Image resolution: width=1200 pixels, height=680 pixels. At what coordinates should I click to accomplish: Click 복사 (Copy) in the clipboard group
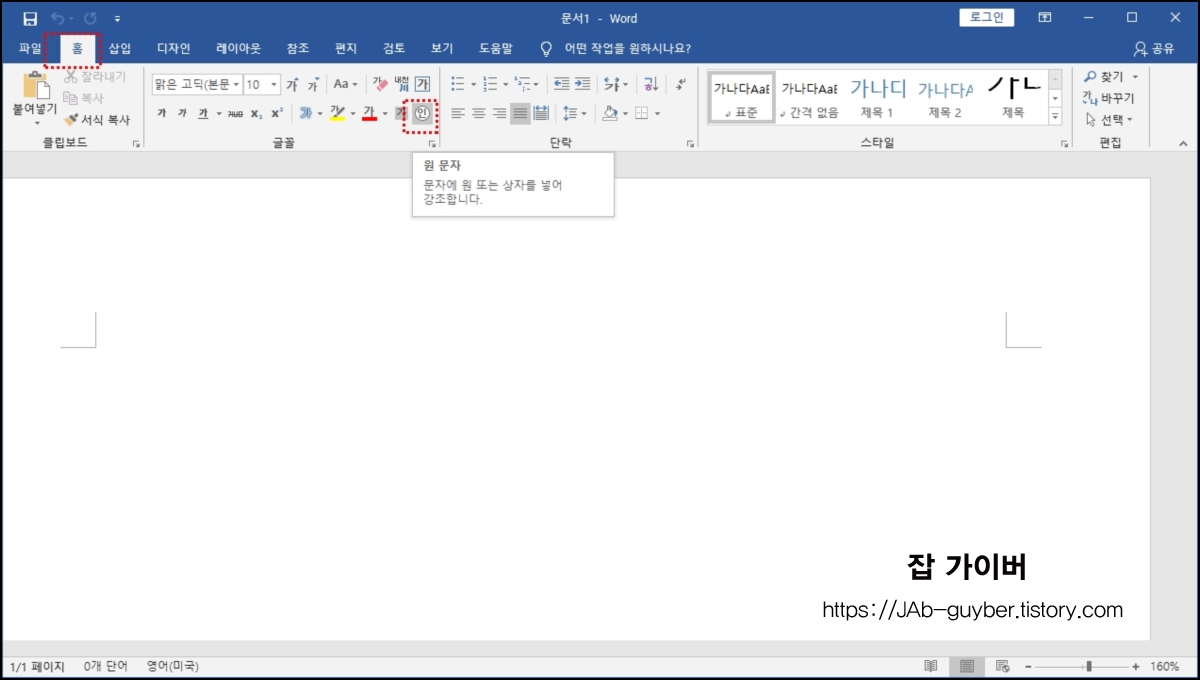pos(83,98)
